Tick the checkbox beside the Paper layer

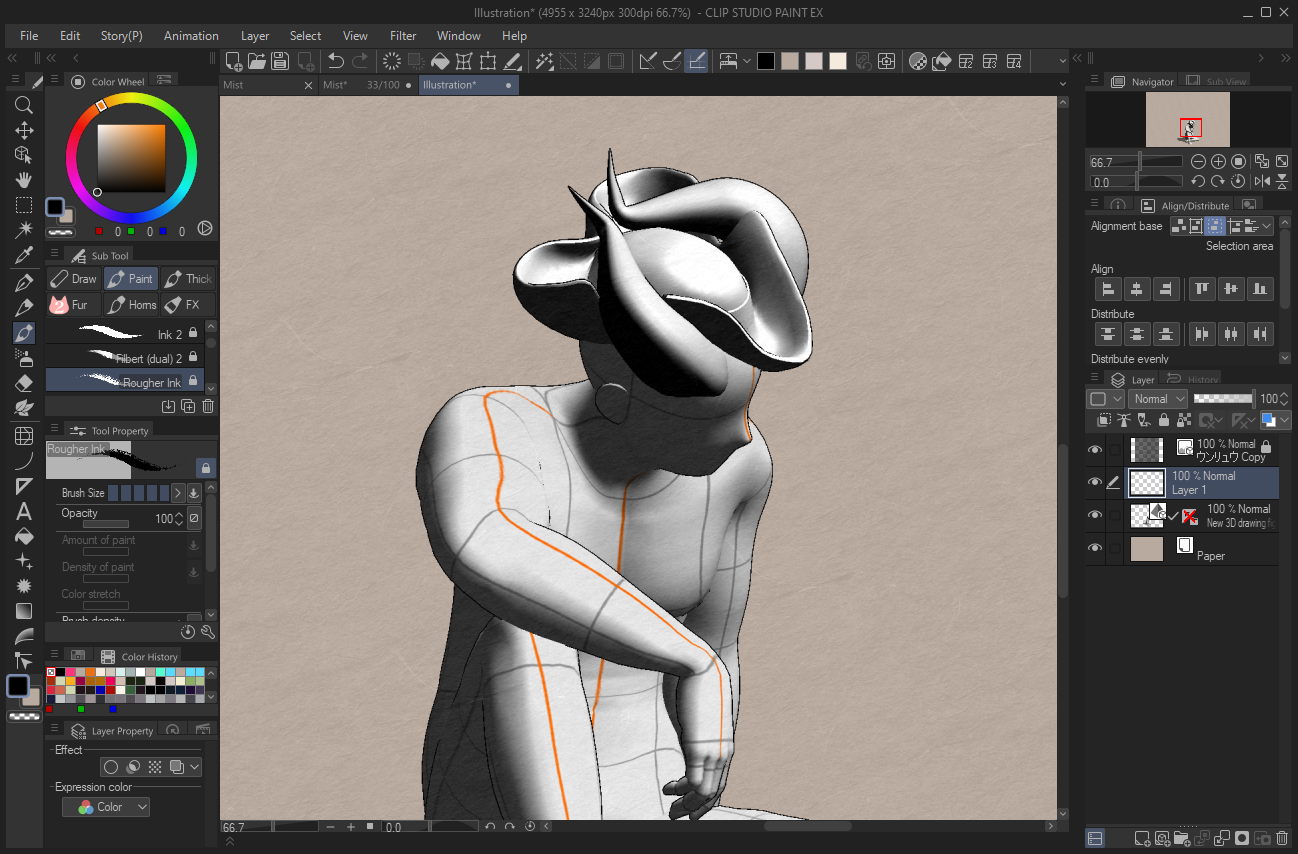(x=1114, y=548)
